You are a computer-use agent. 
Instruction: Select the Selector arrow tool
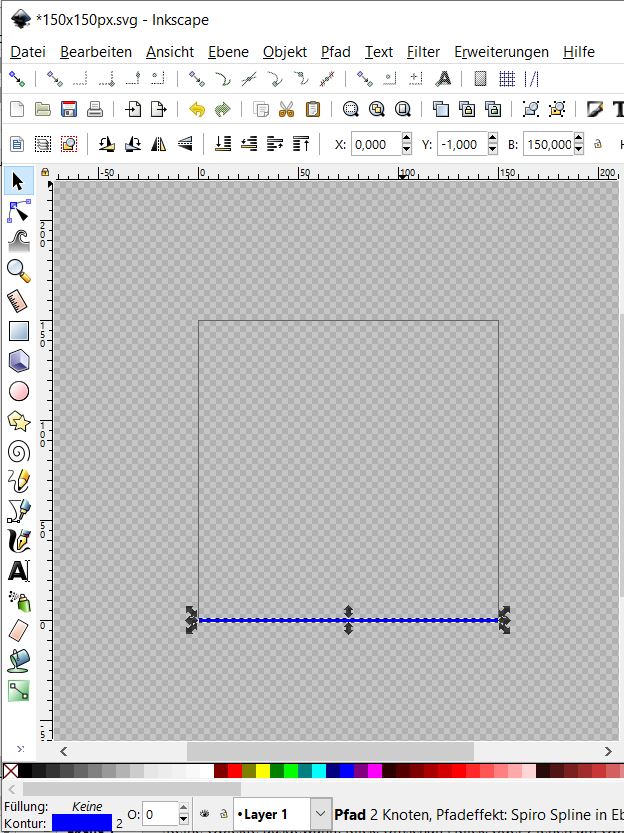[19, 181]
